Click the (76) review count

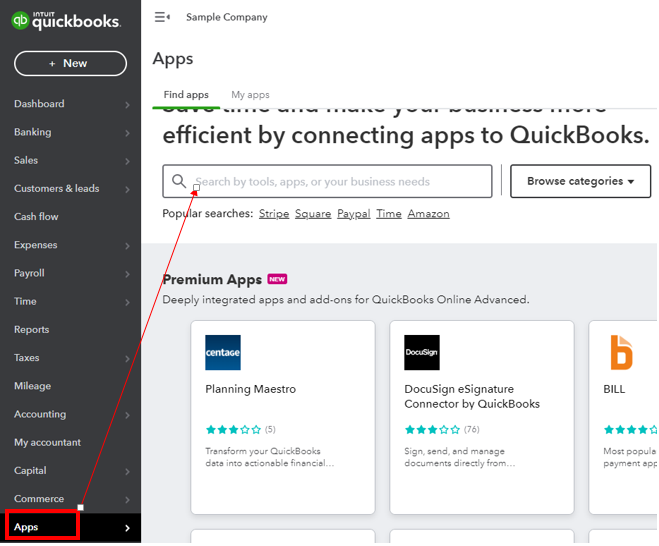coord(472,430)
